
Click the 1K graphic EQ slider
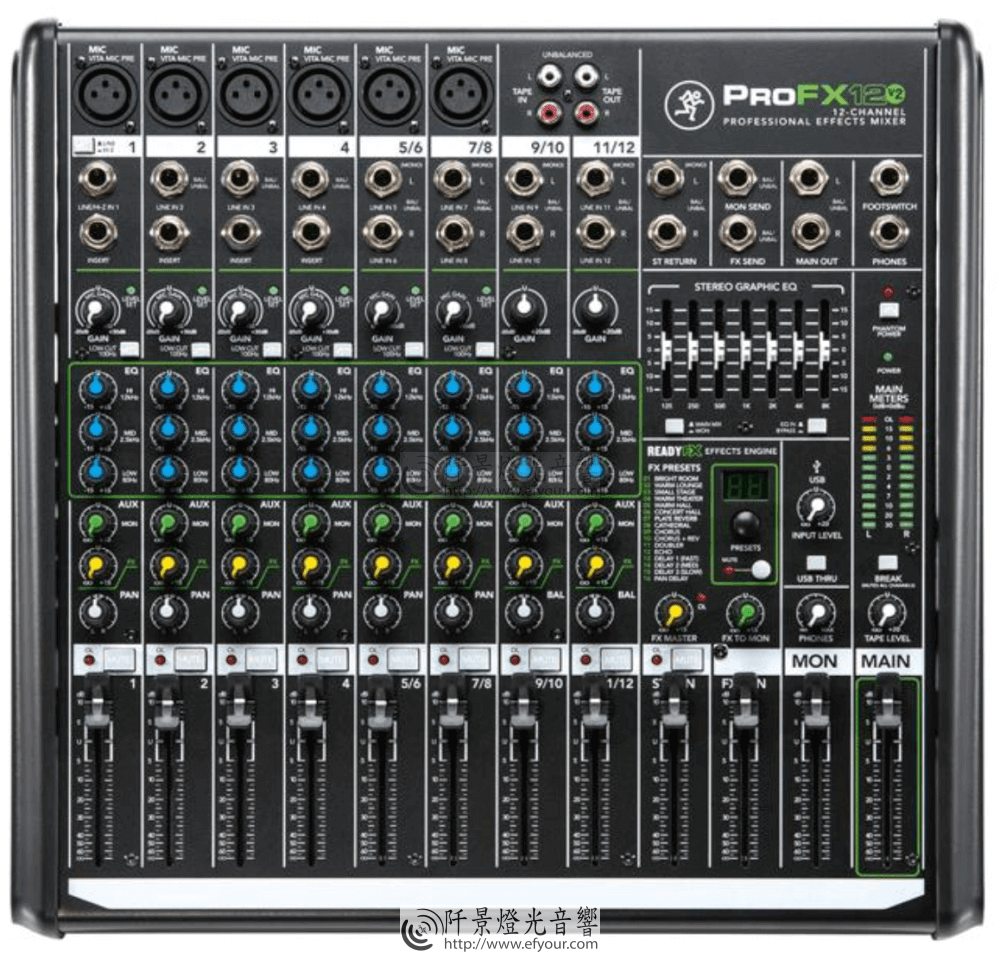point(746,350)
